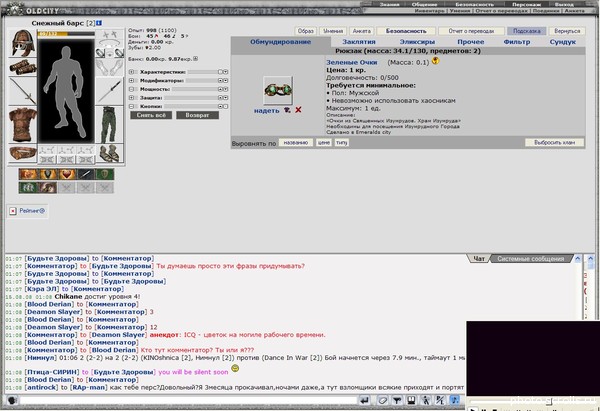Screen dimensions: 600x411
Task: Click the left-hand sword weapon slot
Action: 23,91
